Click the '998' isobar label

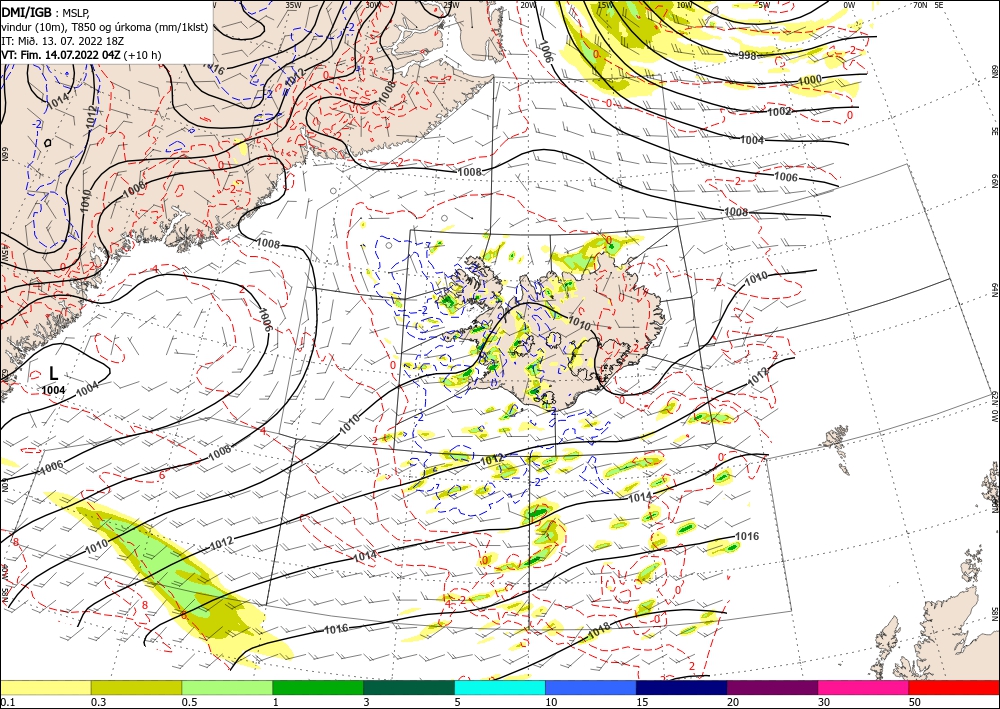click(x=747, y=56)
